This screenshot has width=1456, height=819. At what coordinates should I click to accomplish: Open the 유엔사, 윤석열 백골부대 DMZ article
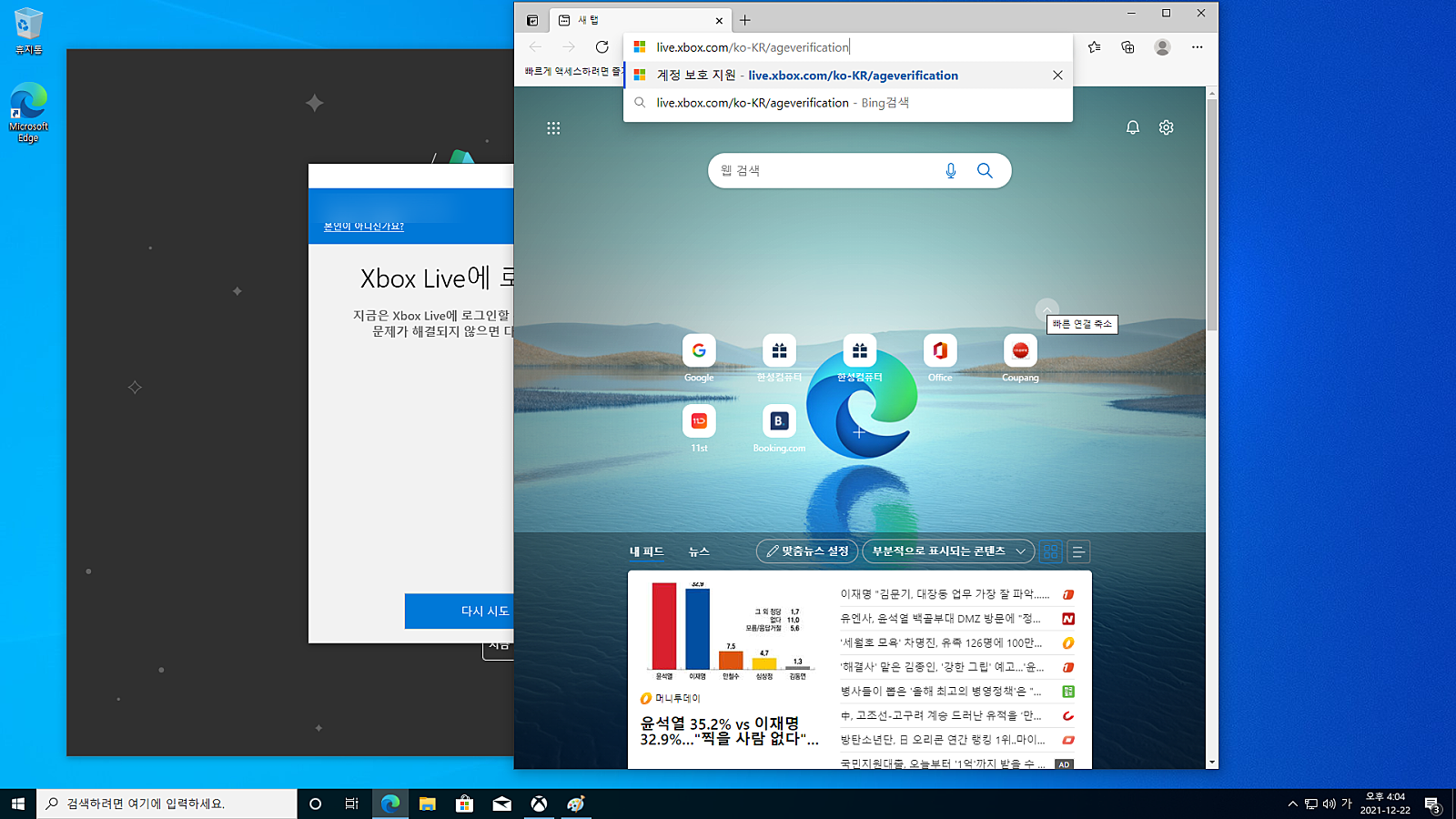[940, 619]
